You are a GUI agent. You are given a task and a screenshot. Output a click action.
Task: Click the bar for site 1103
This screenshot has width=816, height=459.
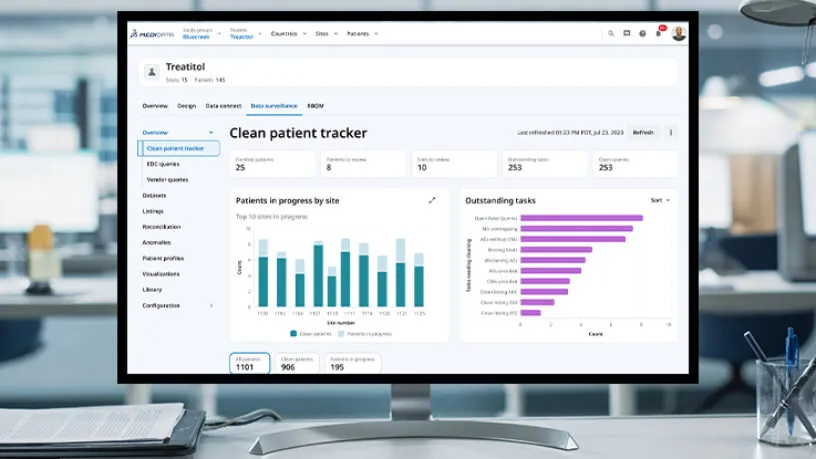pyautogui.click(x=317, y=274)
